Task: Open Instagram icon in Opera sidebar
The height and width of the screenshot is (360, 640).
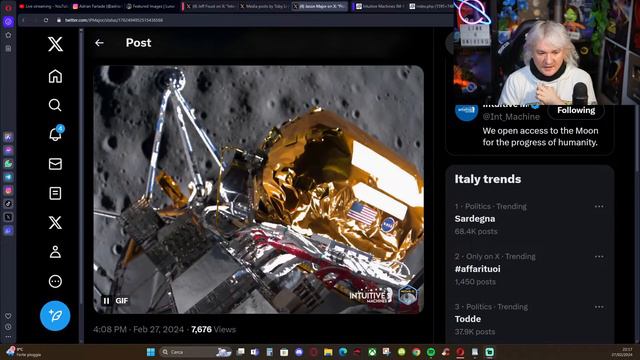Action: click(8, 191)
